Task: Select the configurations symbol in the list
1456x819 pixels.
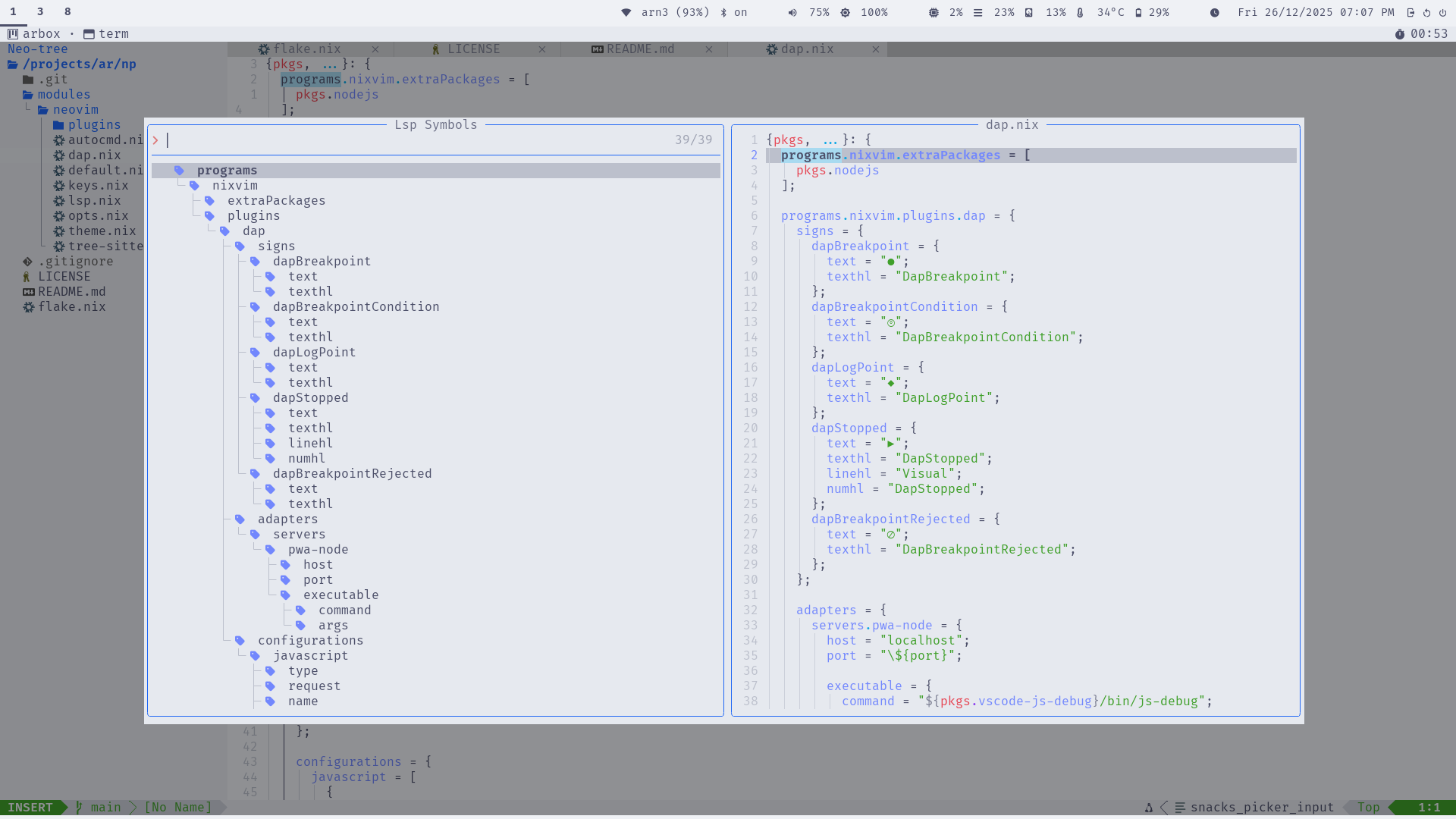Action: [310, 641]
